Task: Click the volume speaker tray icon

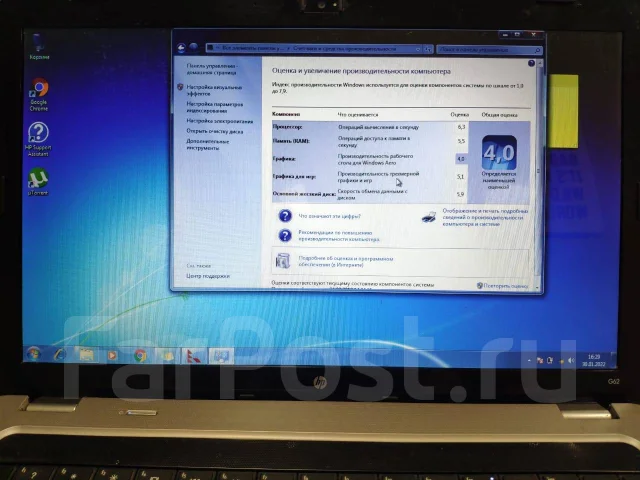Action: 571,361
